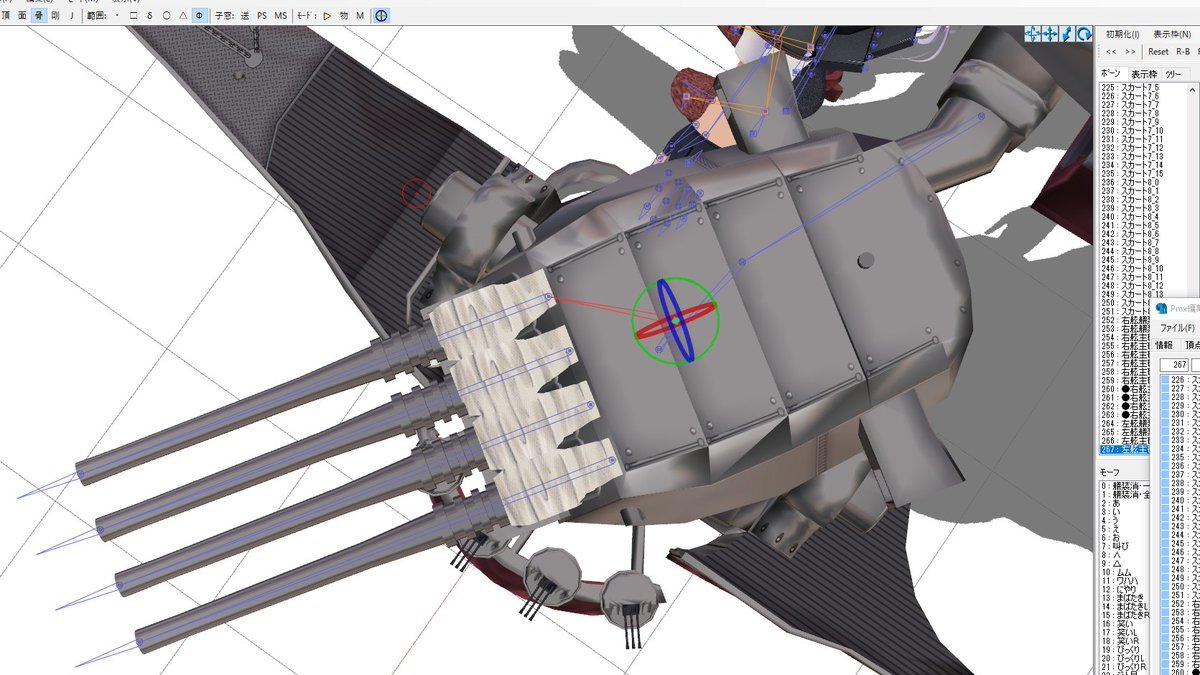1200x675 pixels.
Task: Click the index field showing 267
Action: pyautogui.click(x=1173, y=365)
